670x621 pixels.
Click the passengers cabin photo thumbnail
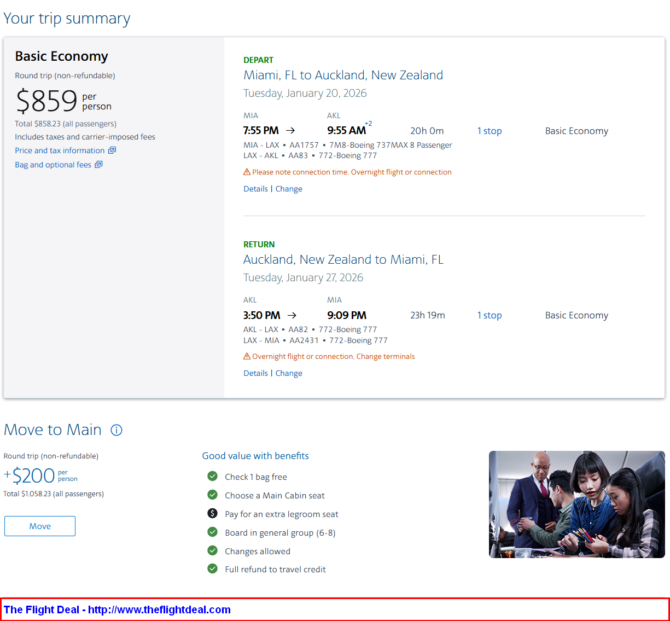pyautogui.click(x=576, y=504)
